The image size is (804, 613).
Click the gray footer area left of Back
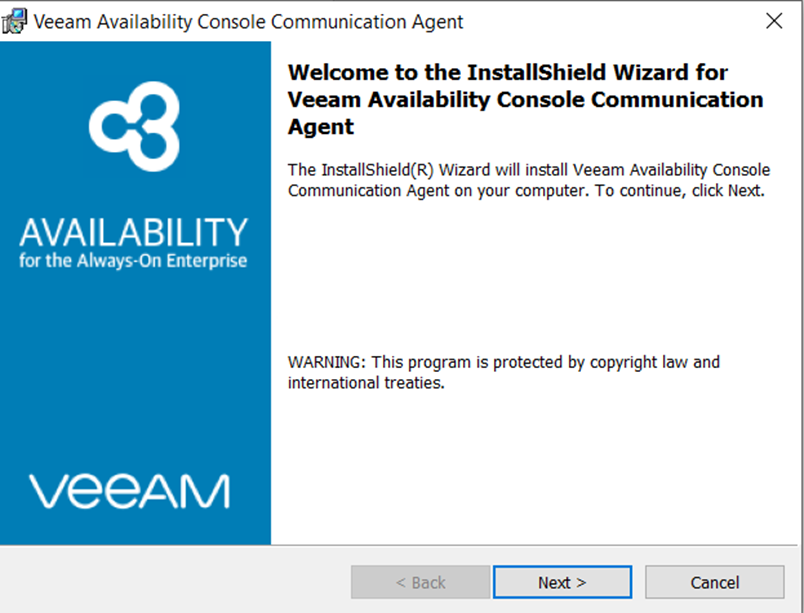coord(170,582)
